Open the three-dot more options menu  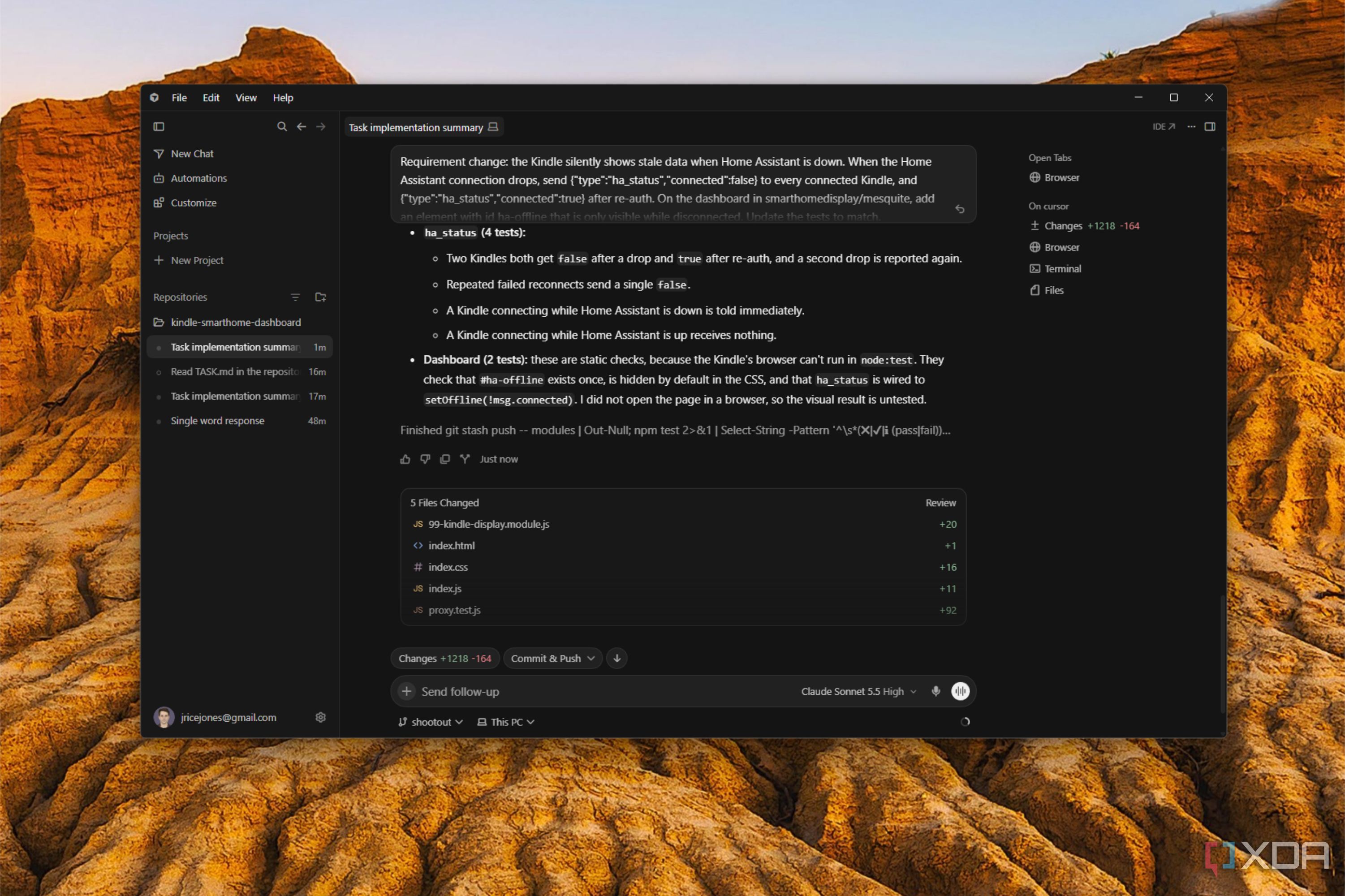click(x=1191, y=126)
